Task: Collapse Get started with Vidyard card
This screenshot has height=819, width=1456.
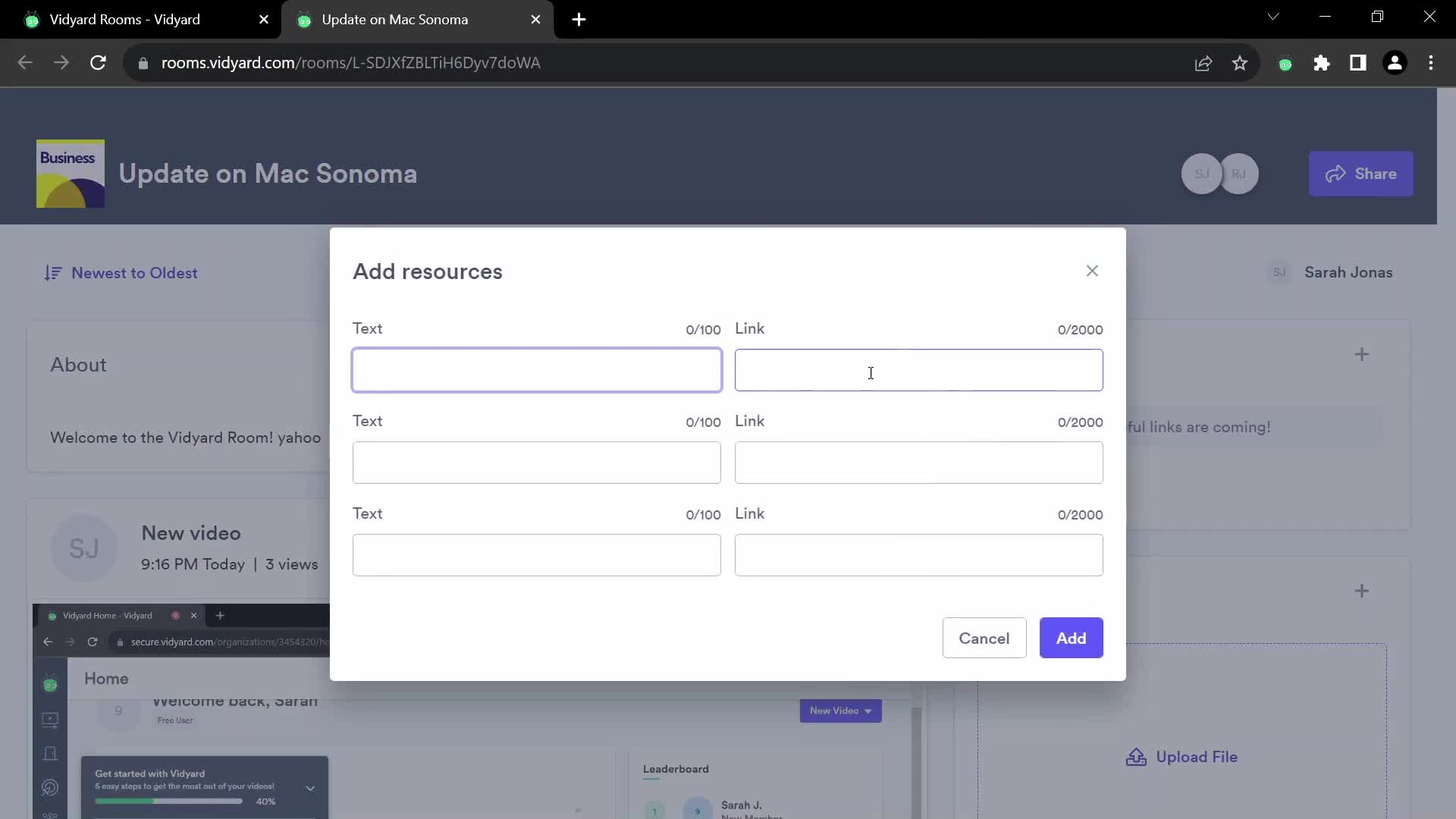Action: tap(310, 788)
